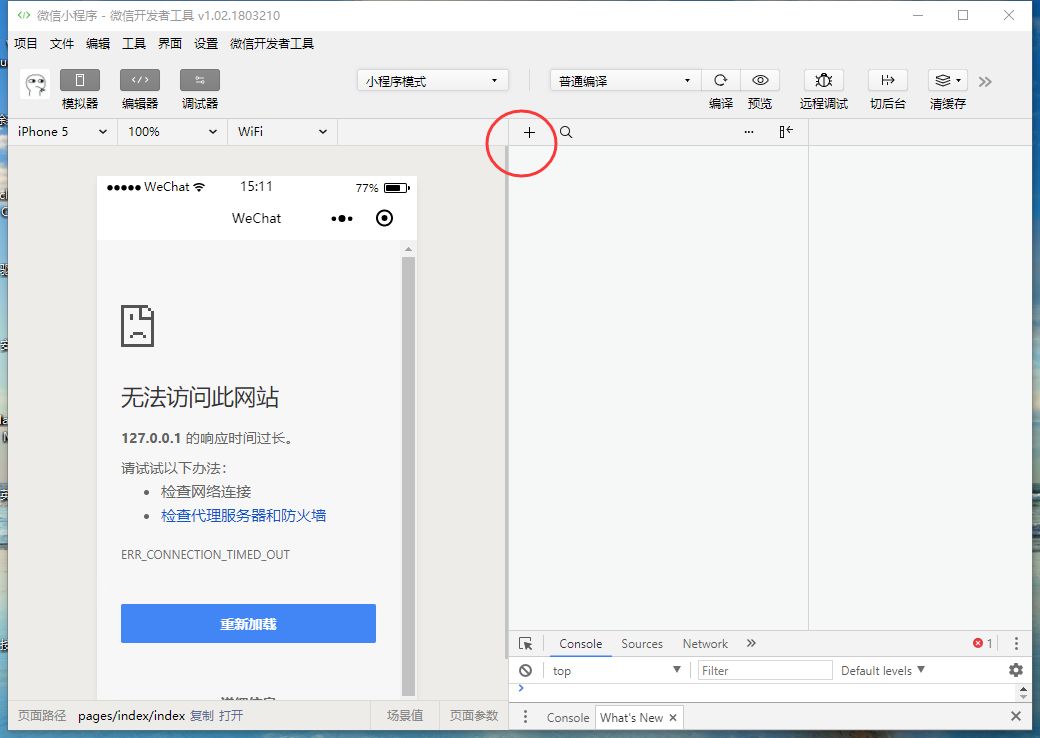Open devtools vertical three-dots menu
This screenshot has height=738, width=1040.
click(1016, 643)
